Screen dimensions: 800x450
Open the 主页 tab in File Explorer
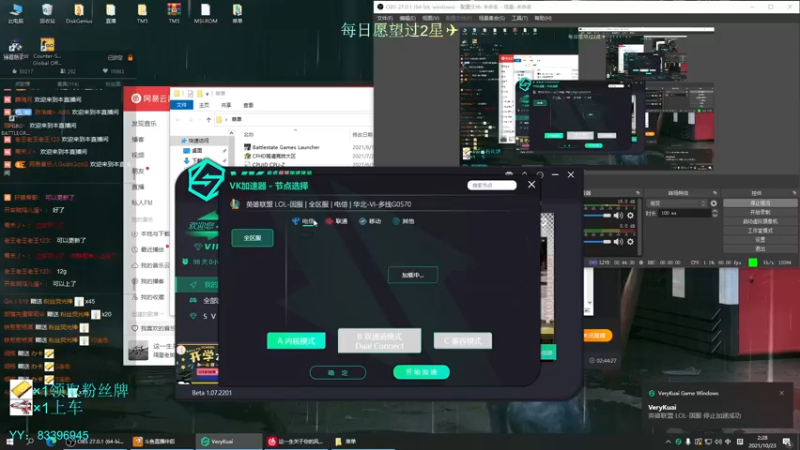204,105
